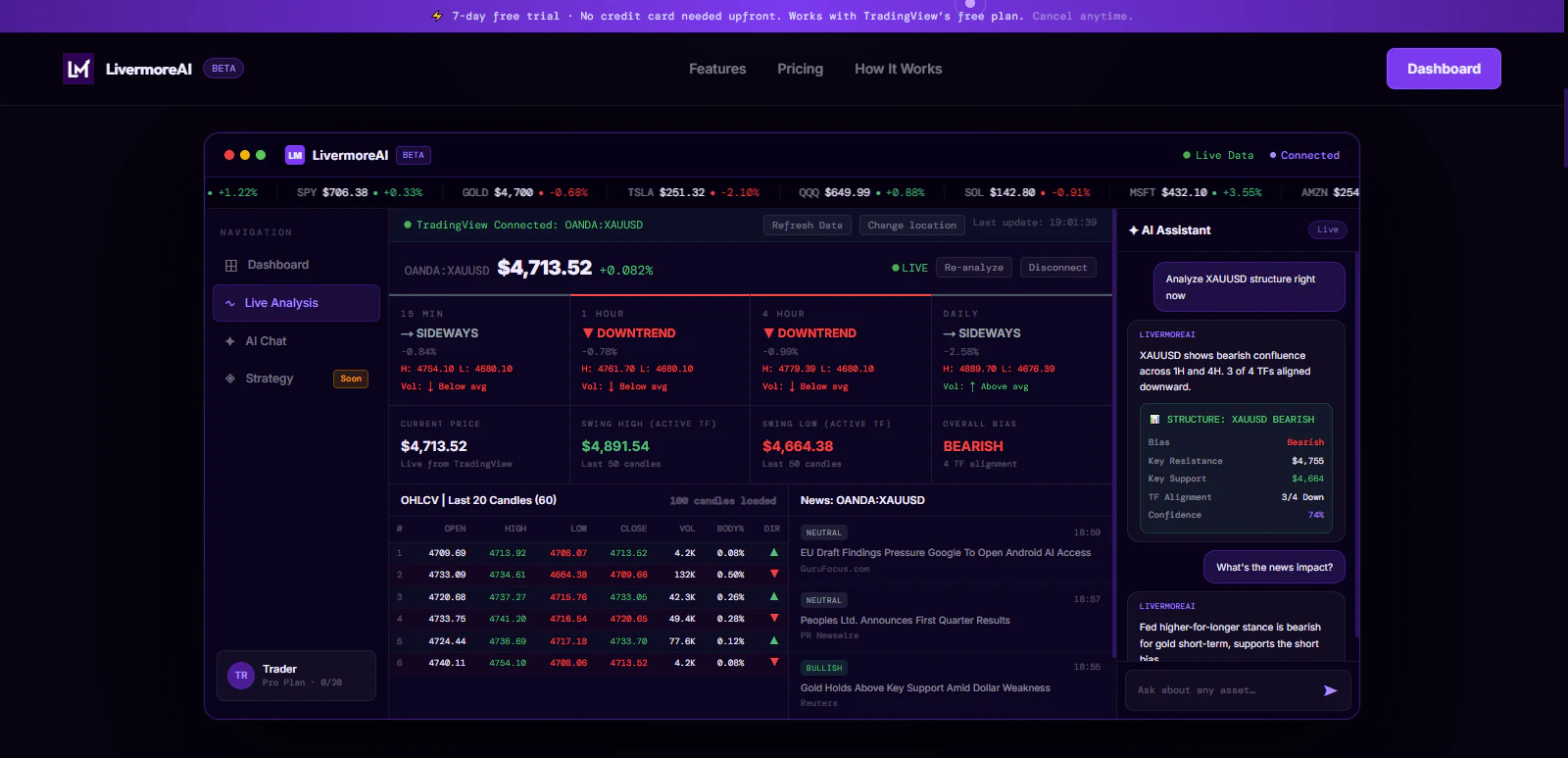Click the Dashboard grid icon in sidebar
Screen dimensions: 1568x758
(231, 265)
